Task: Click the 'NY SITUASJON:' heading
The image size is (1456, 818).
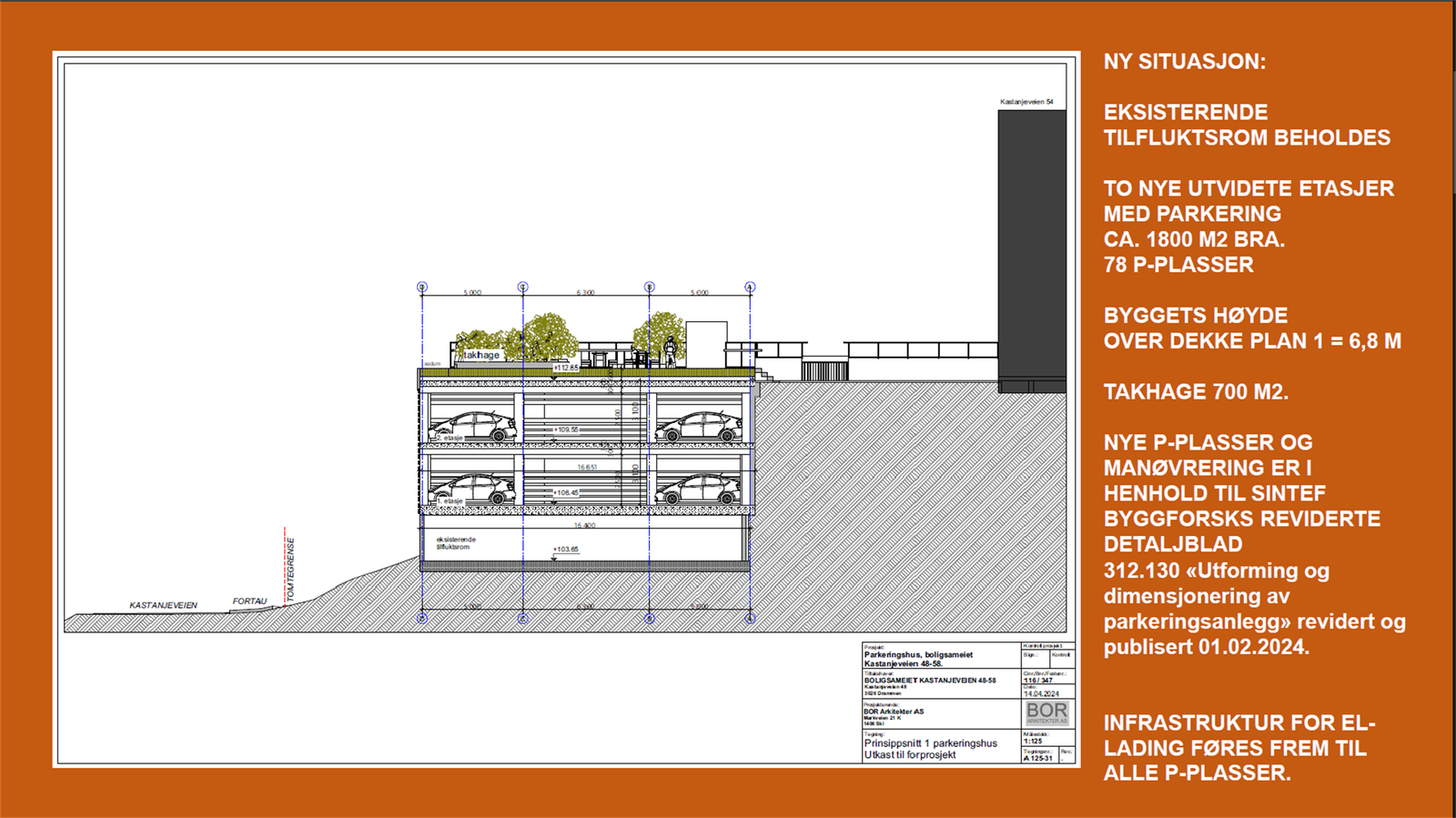Action: 1185,62
